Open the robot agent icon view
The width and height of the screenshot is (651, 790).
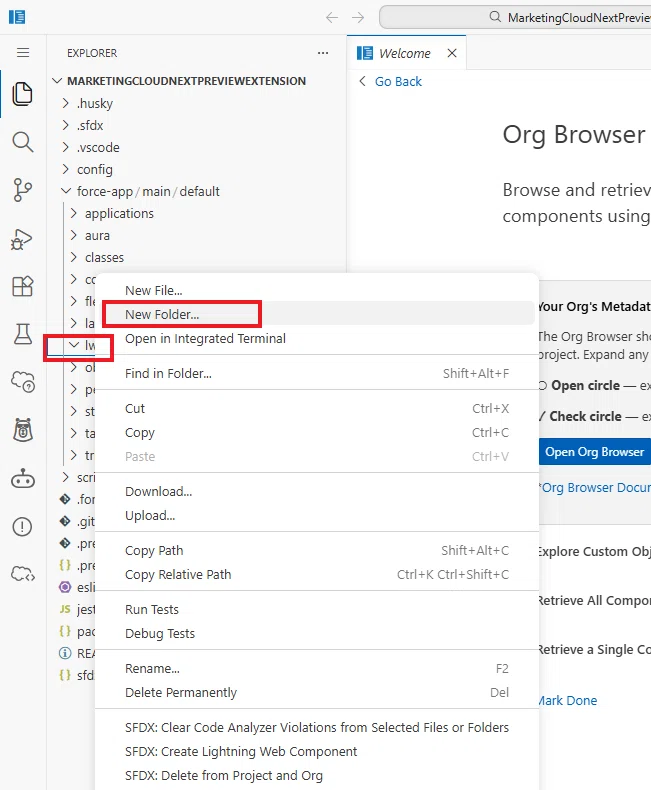23,479
